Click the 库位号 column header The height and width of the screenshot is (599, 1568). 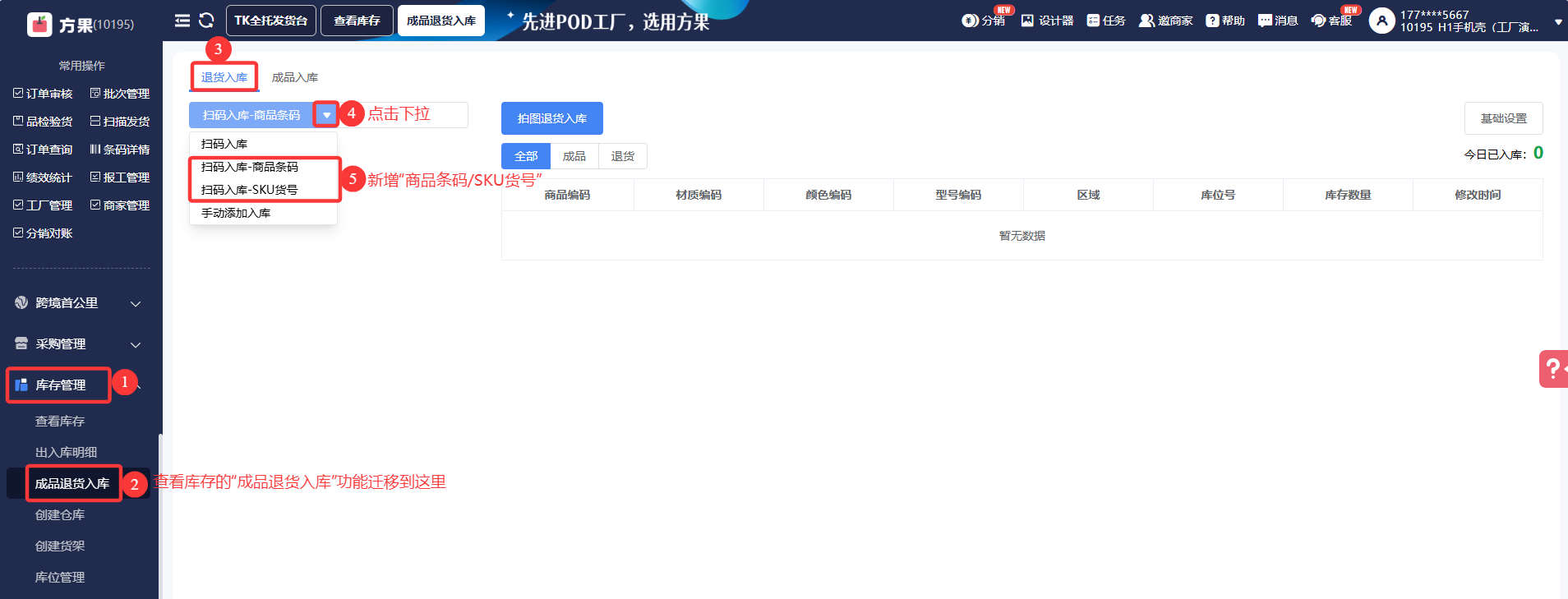point(1218,195)
